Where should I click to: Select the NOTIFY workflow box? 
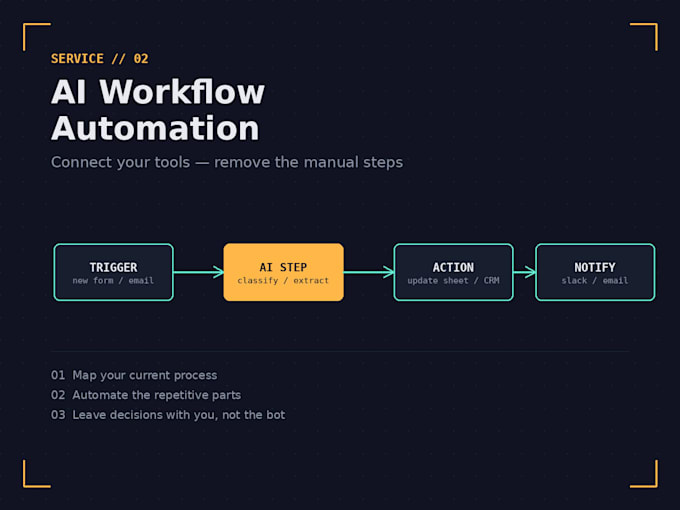(595, 272)
